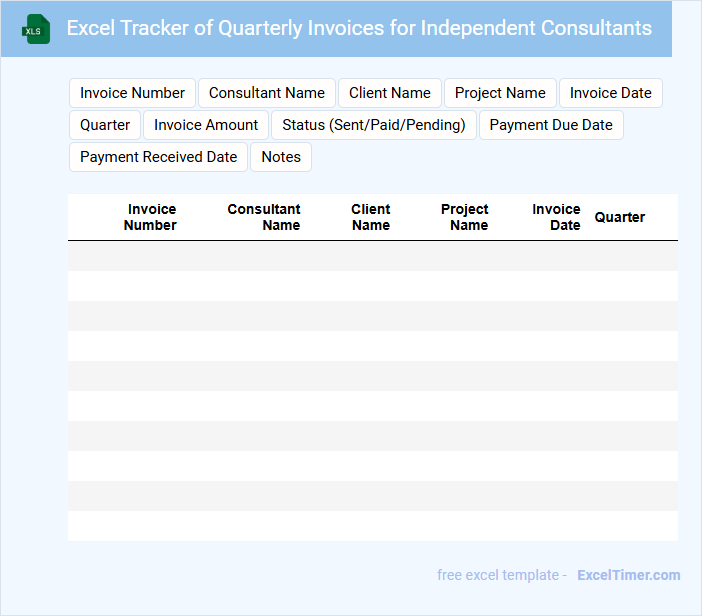Select the Payment Received Date tag
Viewport: 702px width, 616px height.
click(x=158, y=157)
